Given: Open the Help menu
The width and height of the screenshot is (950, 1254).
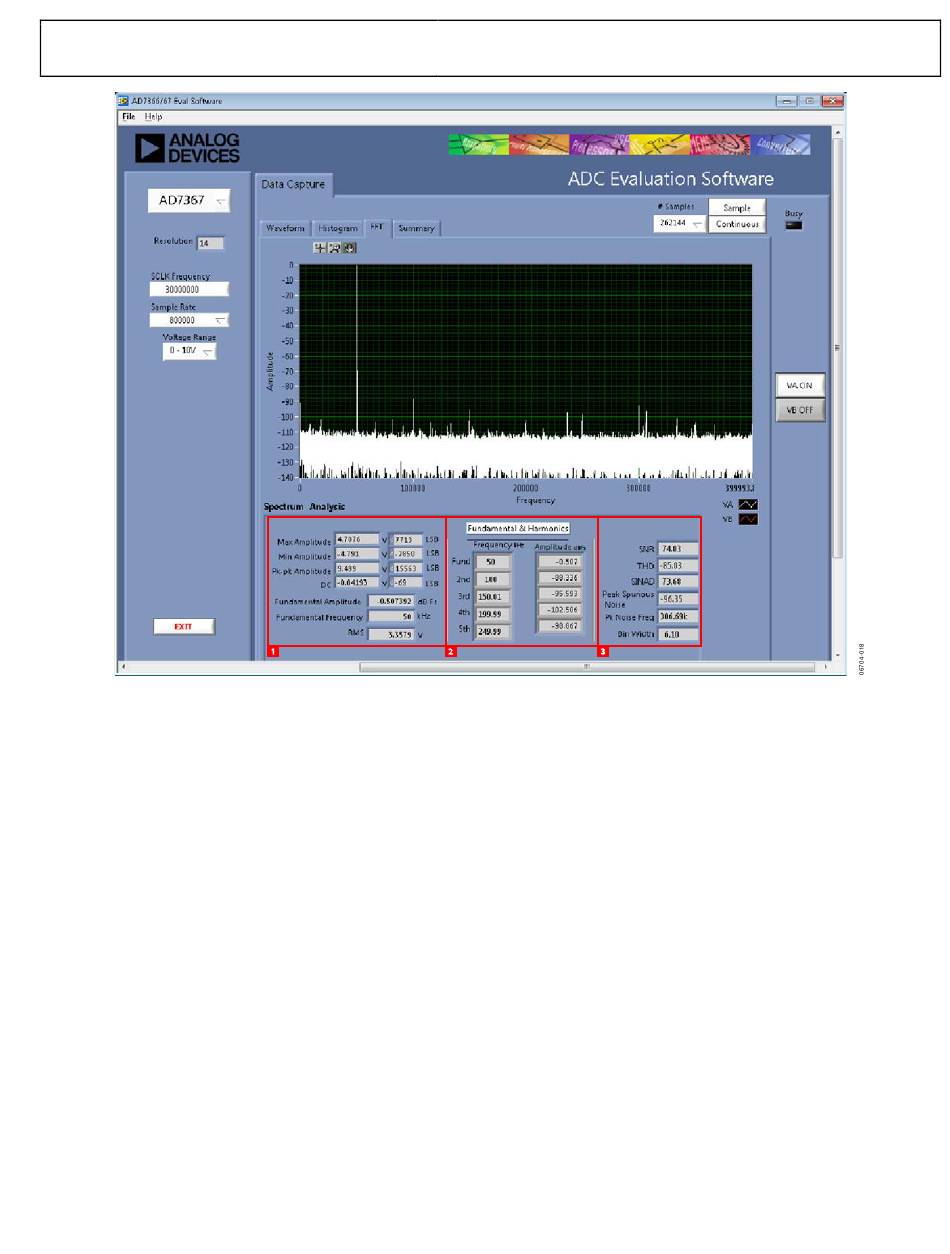Looking at the screenshot, I should 153,117.
